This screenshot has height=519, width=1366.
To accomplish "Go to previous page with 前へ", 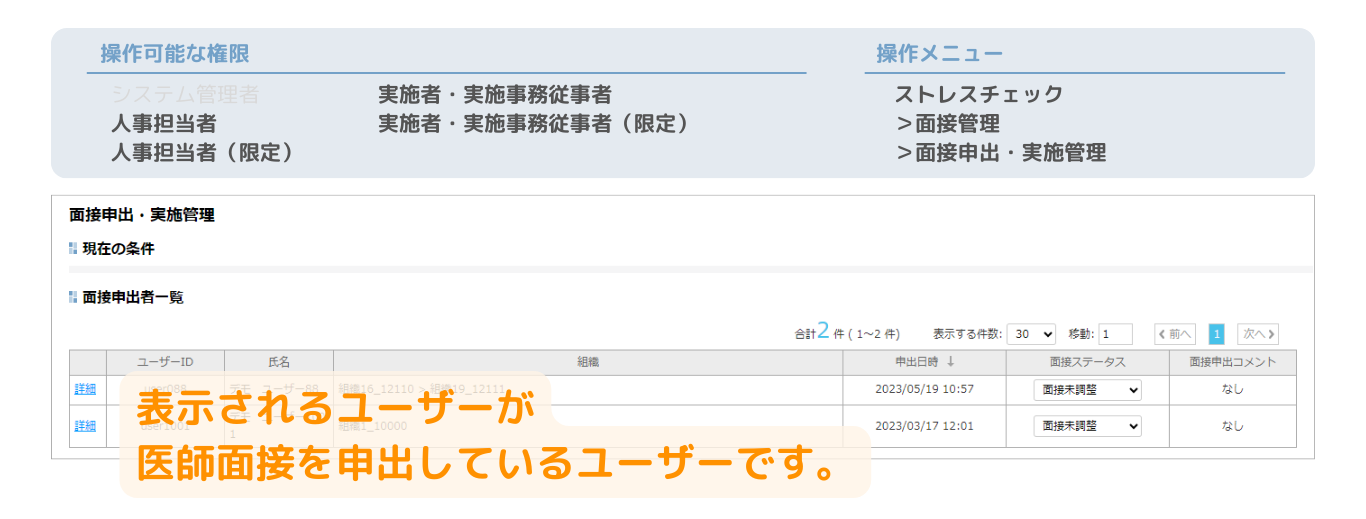I will point(1175,335).
